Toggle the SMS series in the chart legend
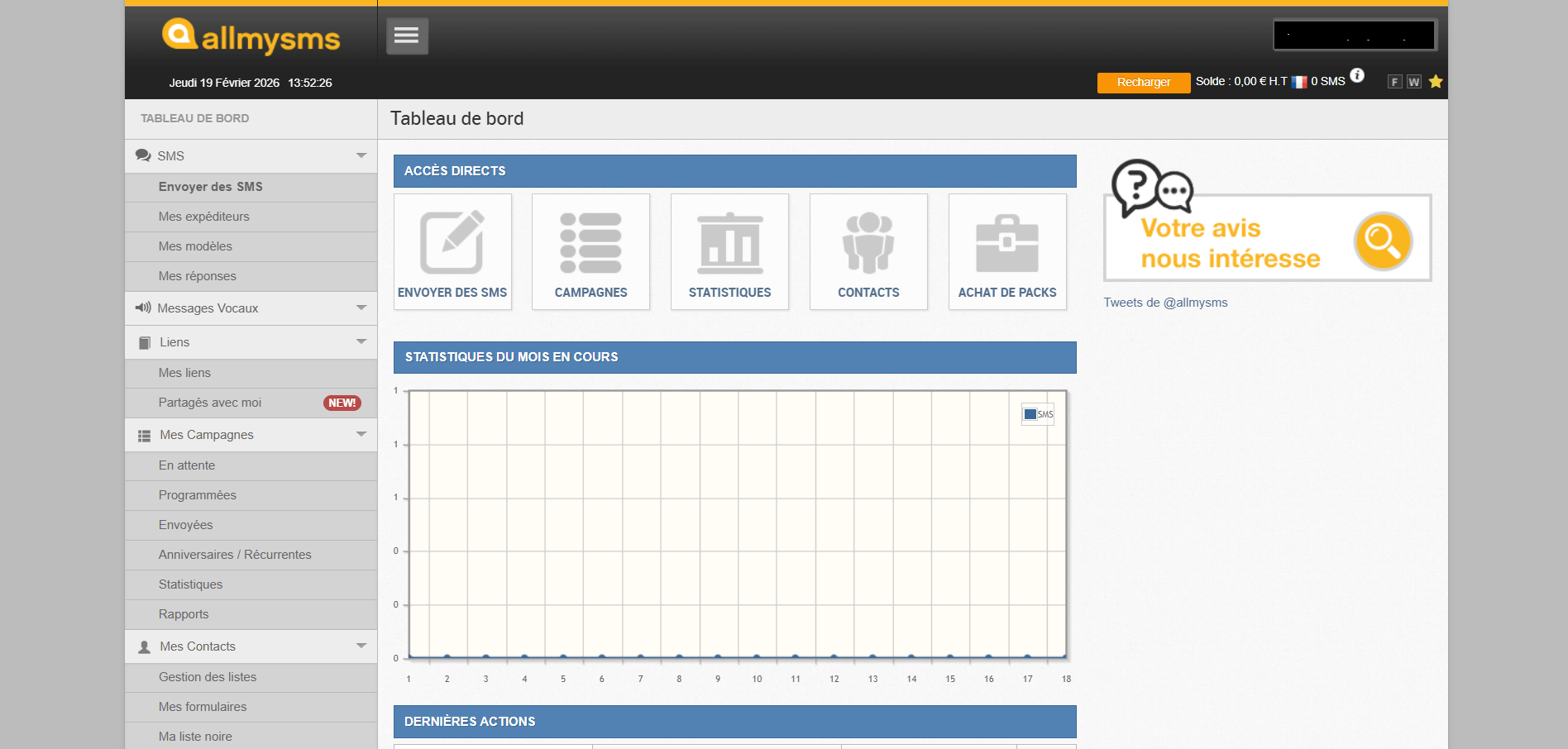Image resolution: width=1568 pixels, height=749 pixels. click(1037, 413)
